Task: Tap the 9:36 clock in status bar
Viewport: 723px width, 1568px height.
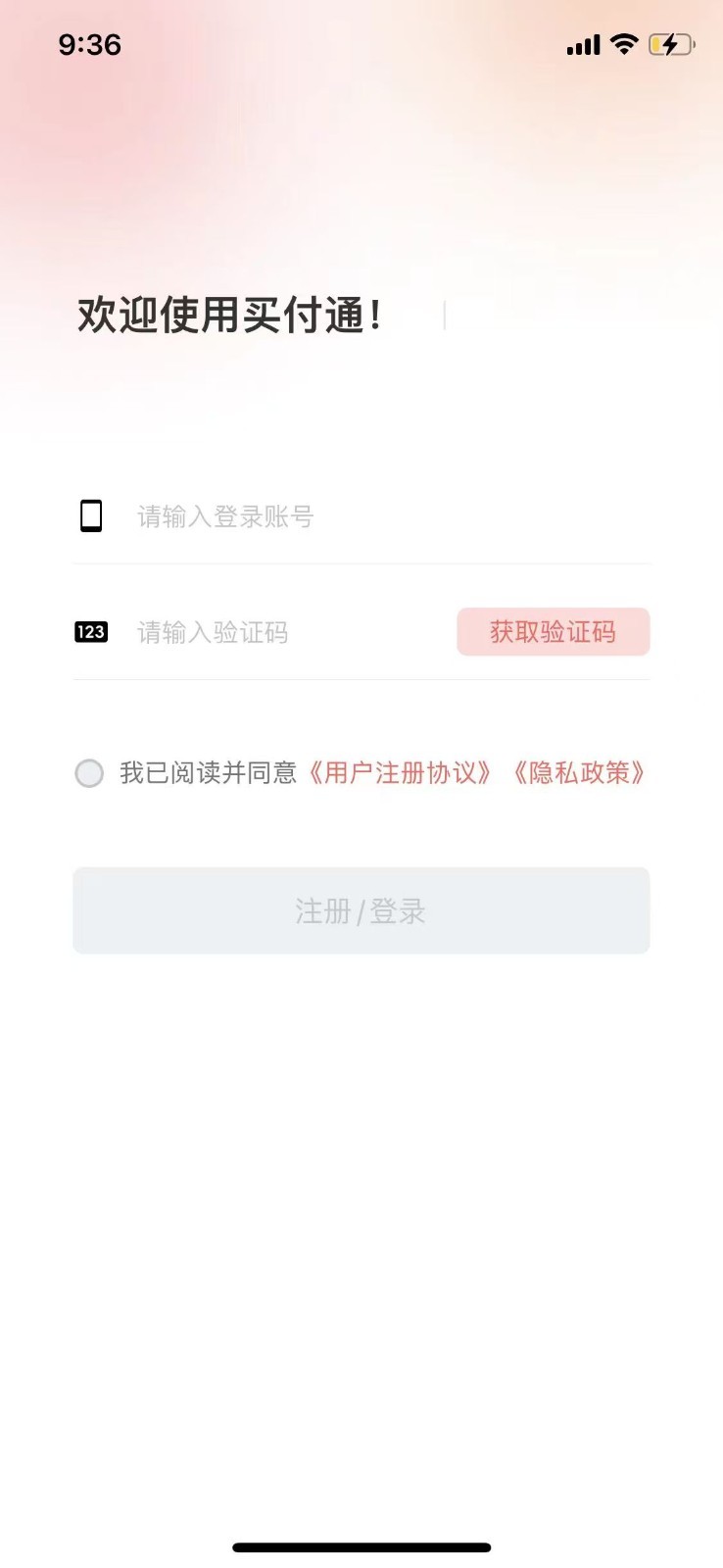Action: click(x=89, y=45)
